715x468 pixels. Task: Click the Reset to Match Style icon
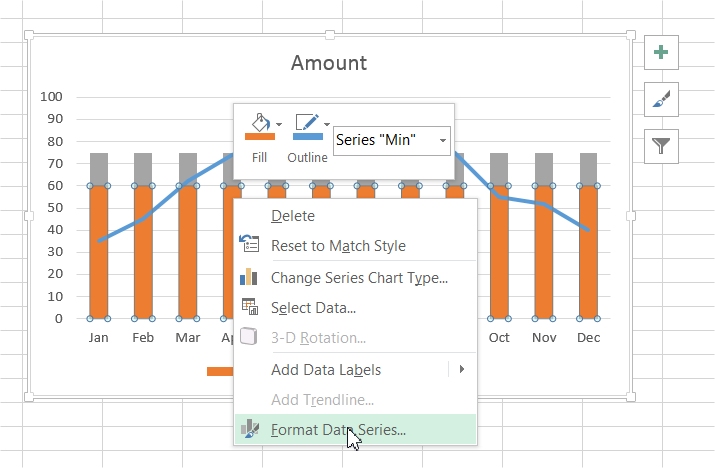pyautogui.click(x=249, y=244)
